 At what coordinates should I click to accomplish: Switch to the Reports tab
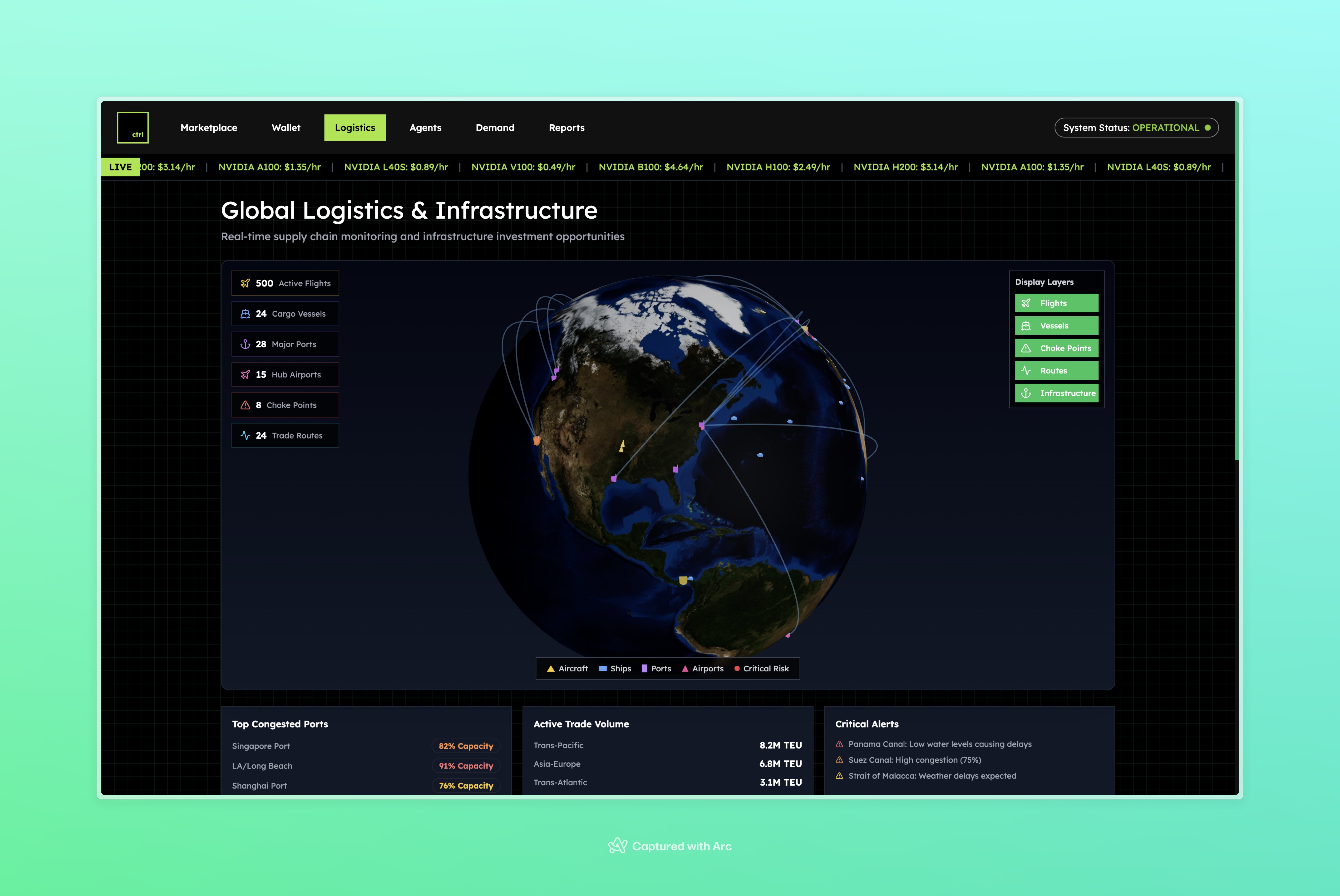[x=566, y=127]
